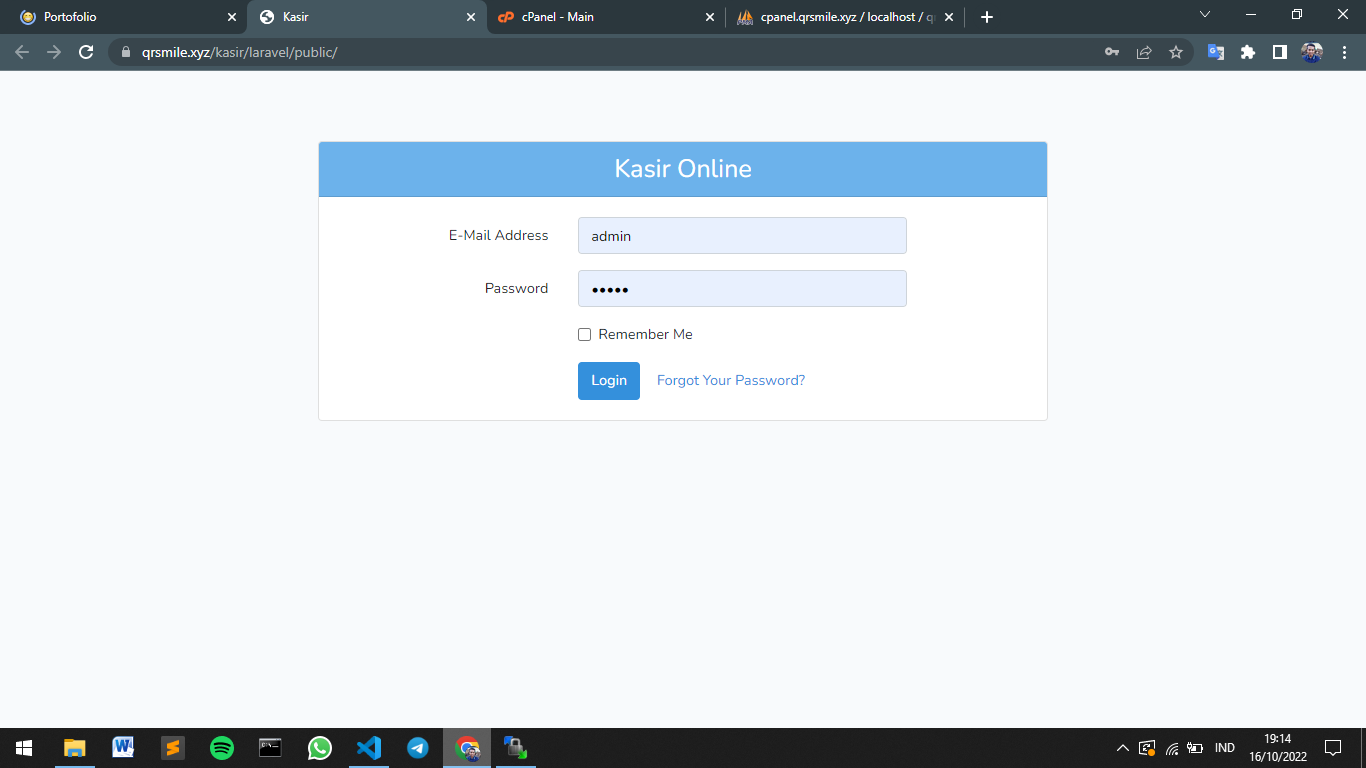
Task: Open Google Translate extension
Action: click(x=1216, y=52)
